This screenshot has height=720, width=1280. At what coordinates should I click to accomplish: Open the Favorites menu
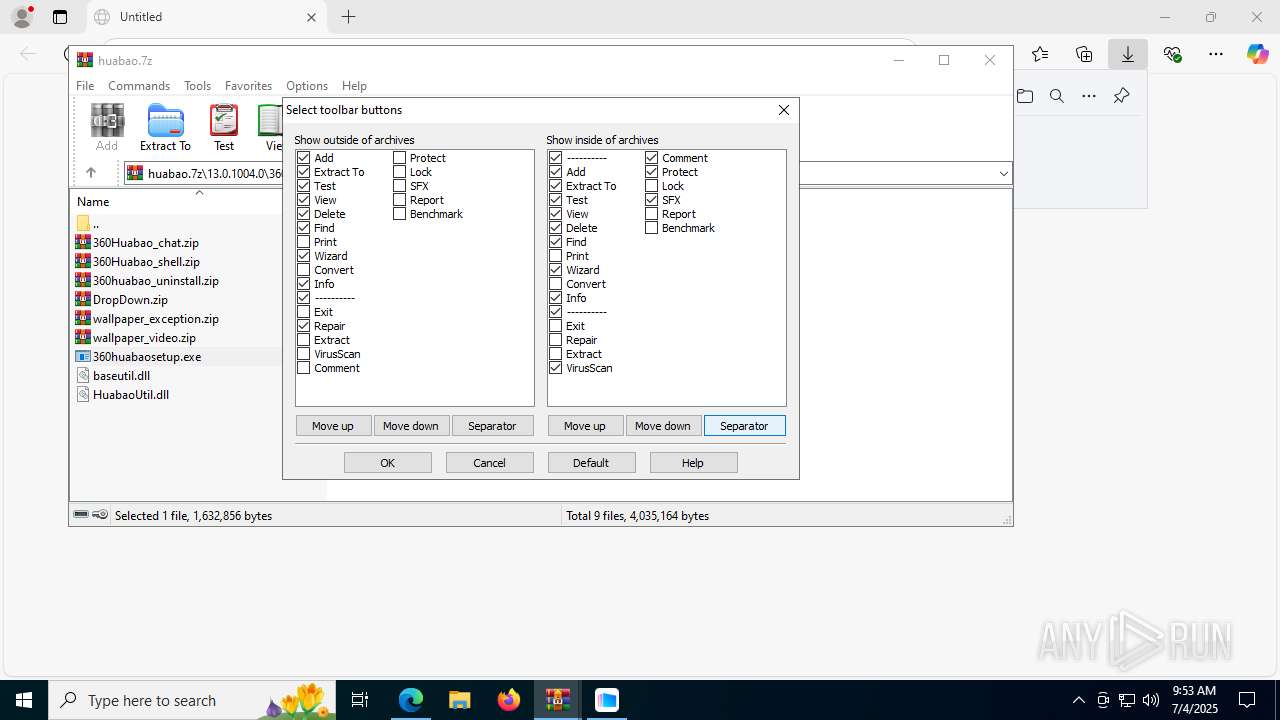pyautogui.click(x=248, y=86)
